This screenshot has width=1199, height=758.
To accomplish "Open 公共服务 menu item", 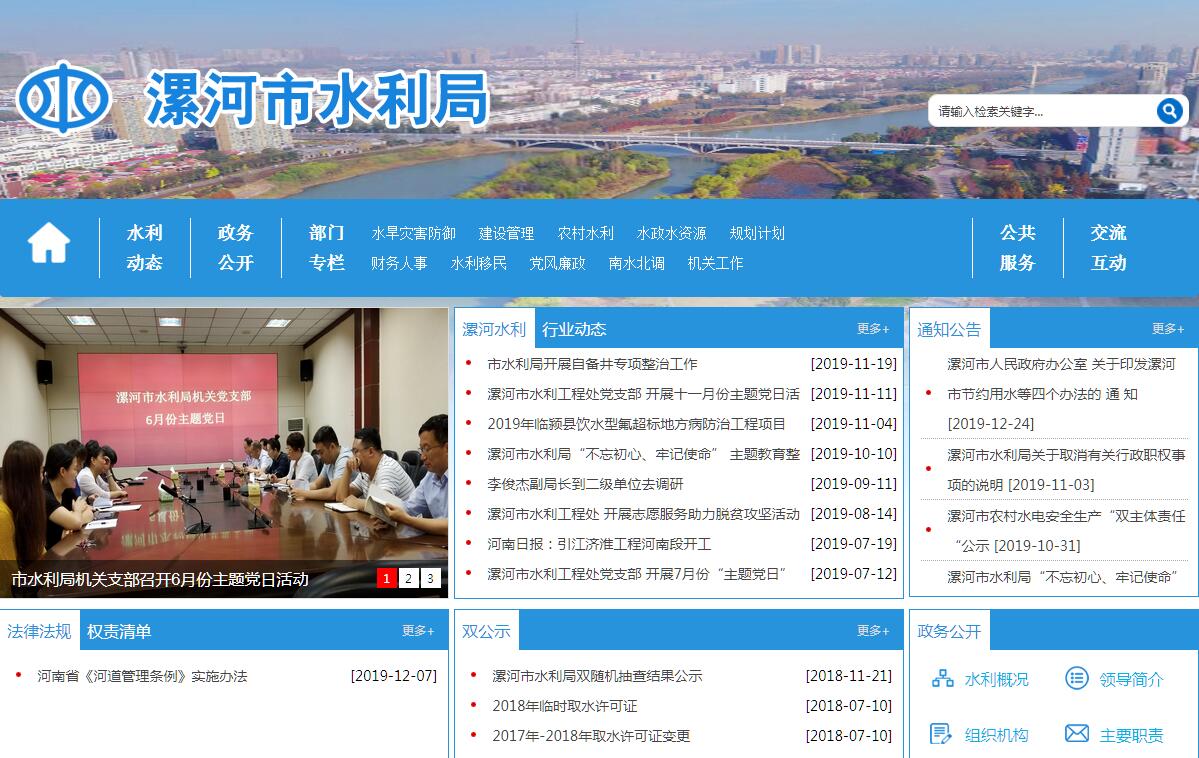I will click(1017, 247).
